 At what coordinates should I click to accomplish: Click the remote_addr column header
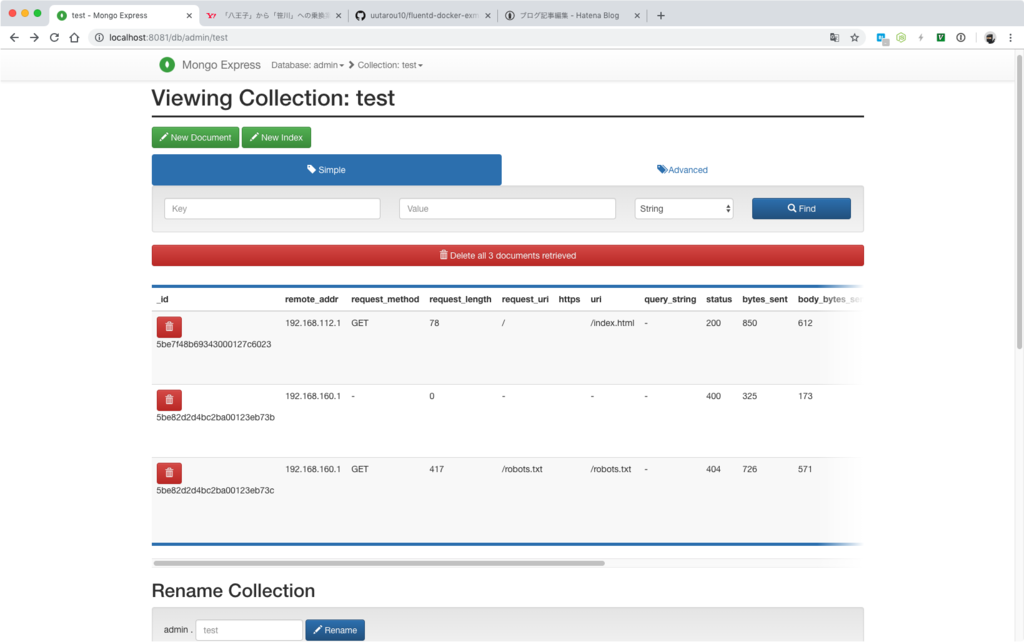pos(312,299)
